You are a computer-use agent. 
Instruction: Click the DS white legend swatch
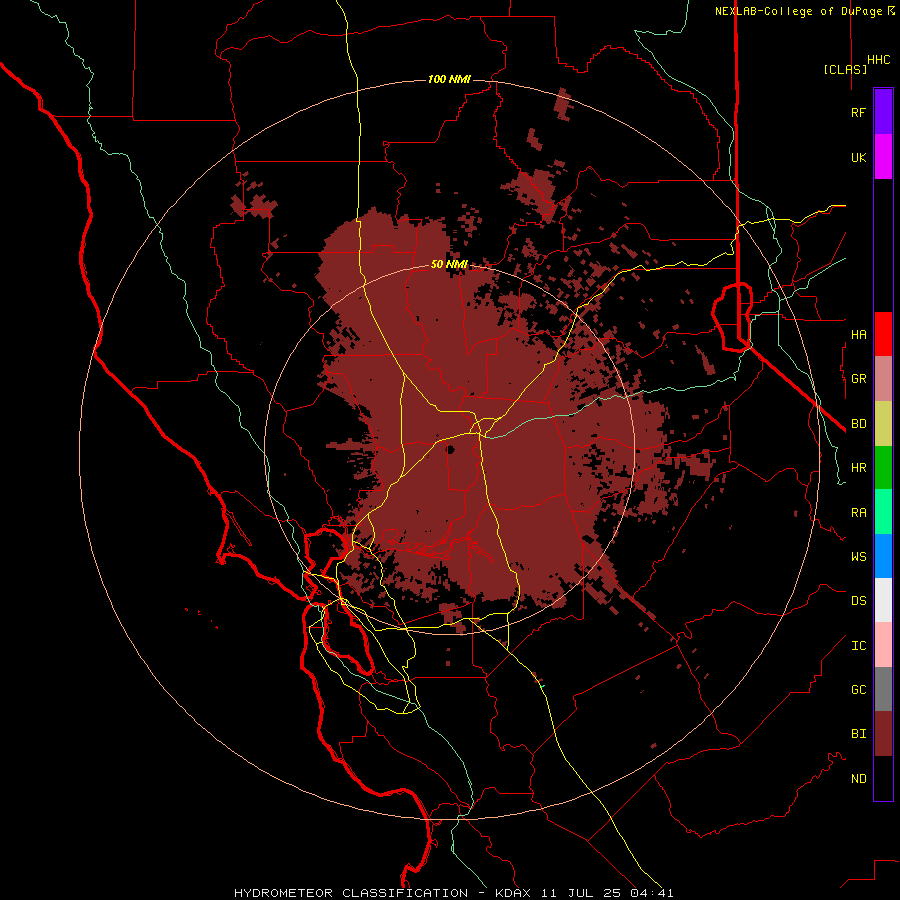(x=883, y=600)
